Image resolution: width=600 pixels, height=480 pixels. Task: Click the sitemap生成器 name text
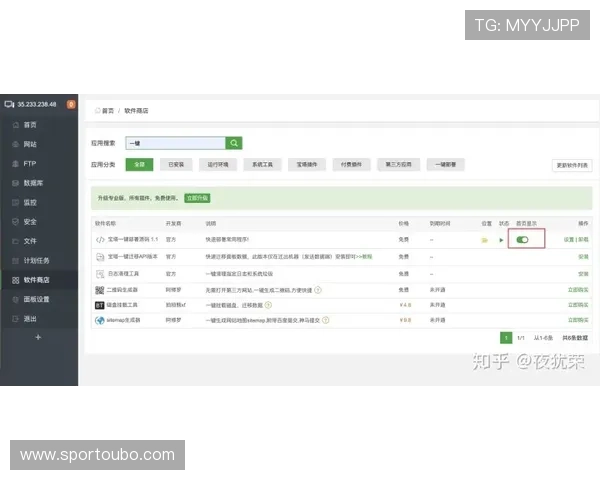[x=123, y=320]
